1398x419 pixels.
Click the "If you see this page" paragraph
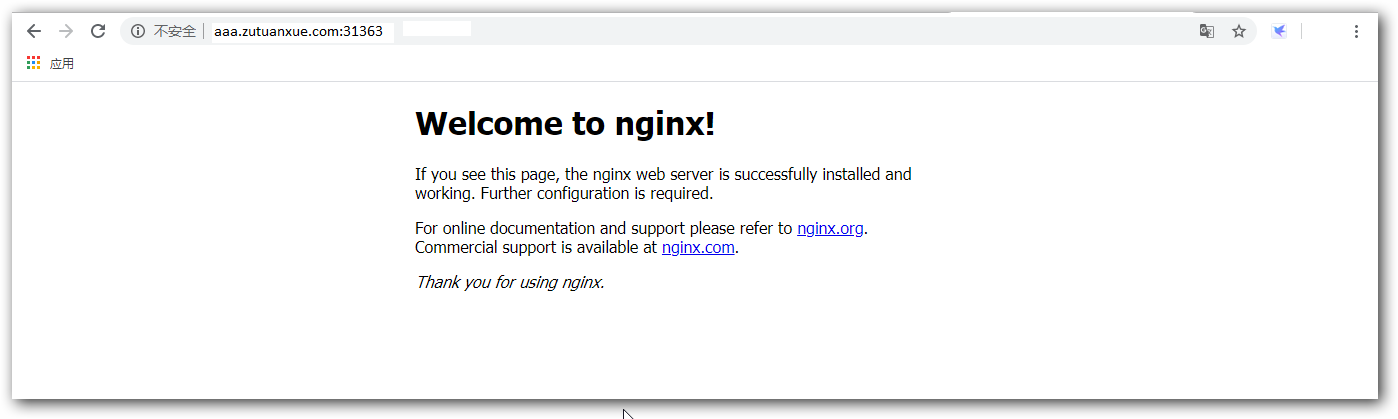(662, 174)
